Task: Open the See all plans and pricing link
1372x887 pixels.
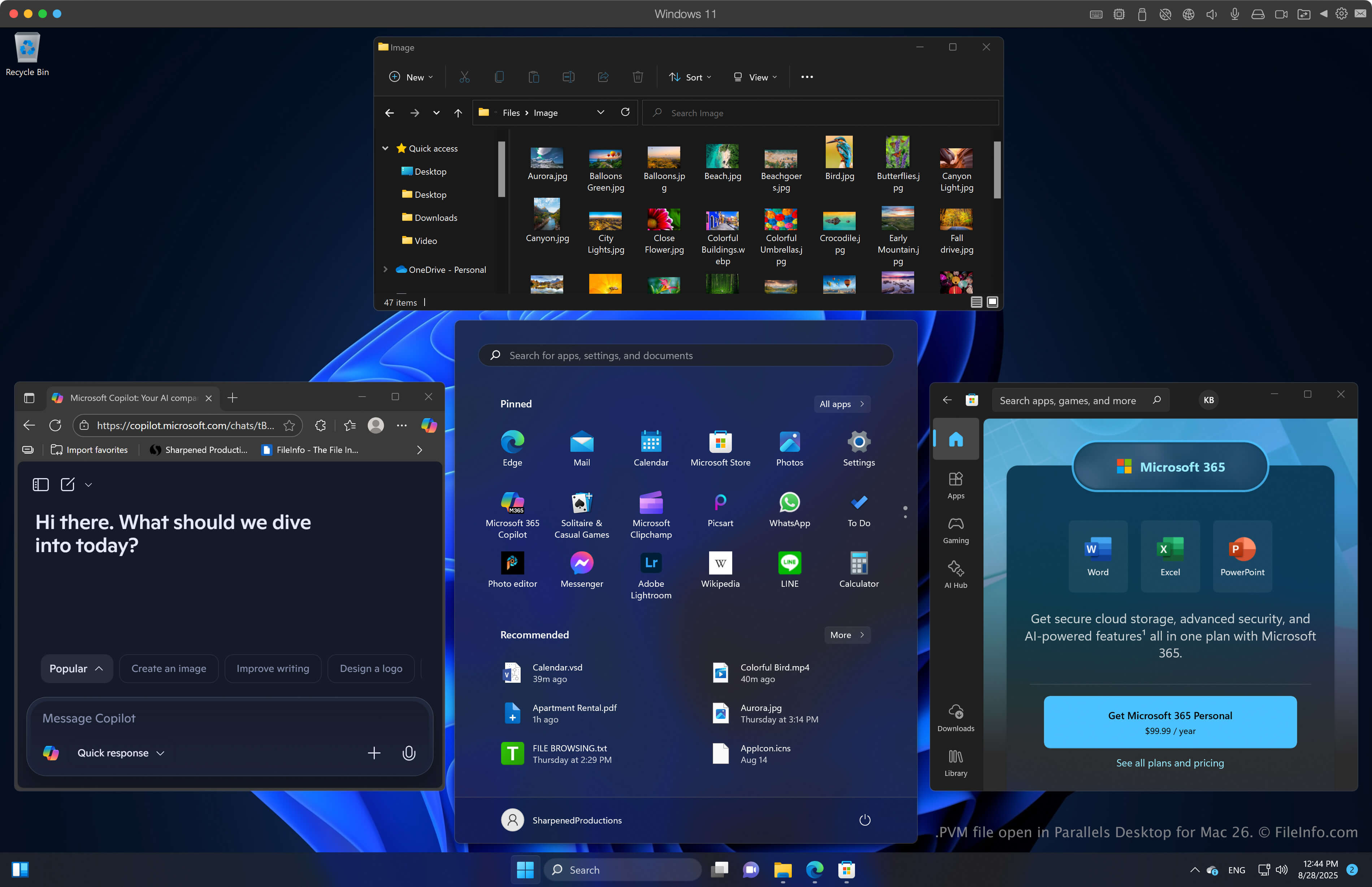Action: point(1169,763)
